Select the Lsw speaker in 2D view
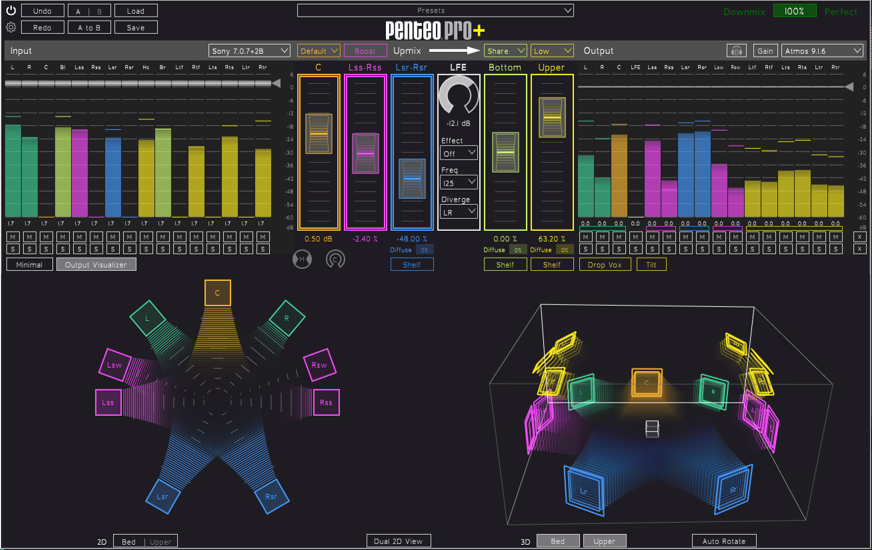The width and height of the screenshot is (872, 550). pos(115,365)
